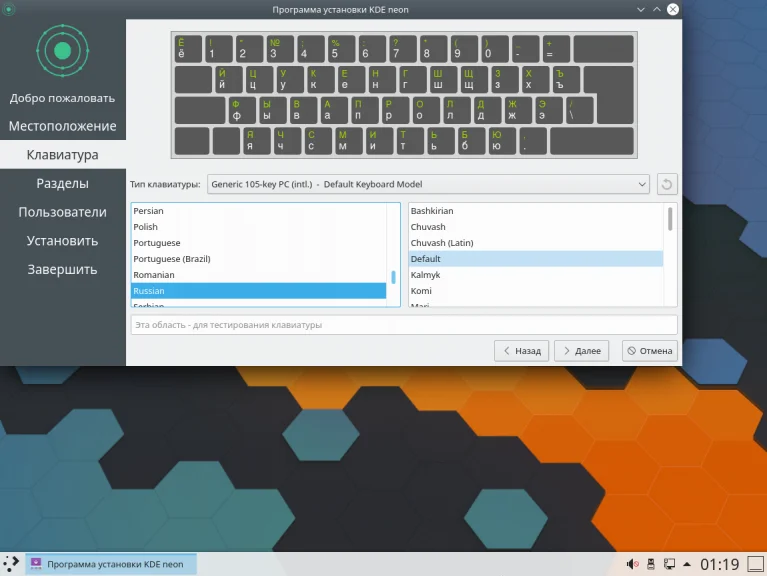
Task: Close the installer window
Action: tap(673, 9)
